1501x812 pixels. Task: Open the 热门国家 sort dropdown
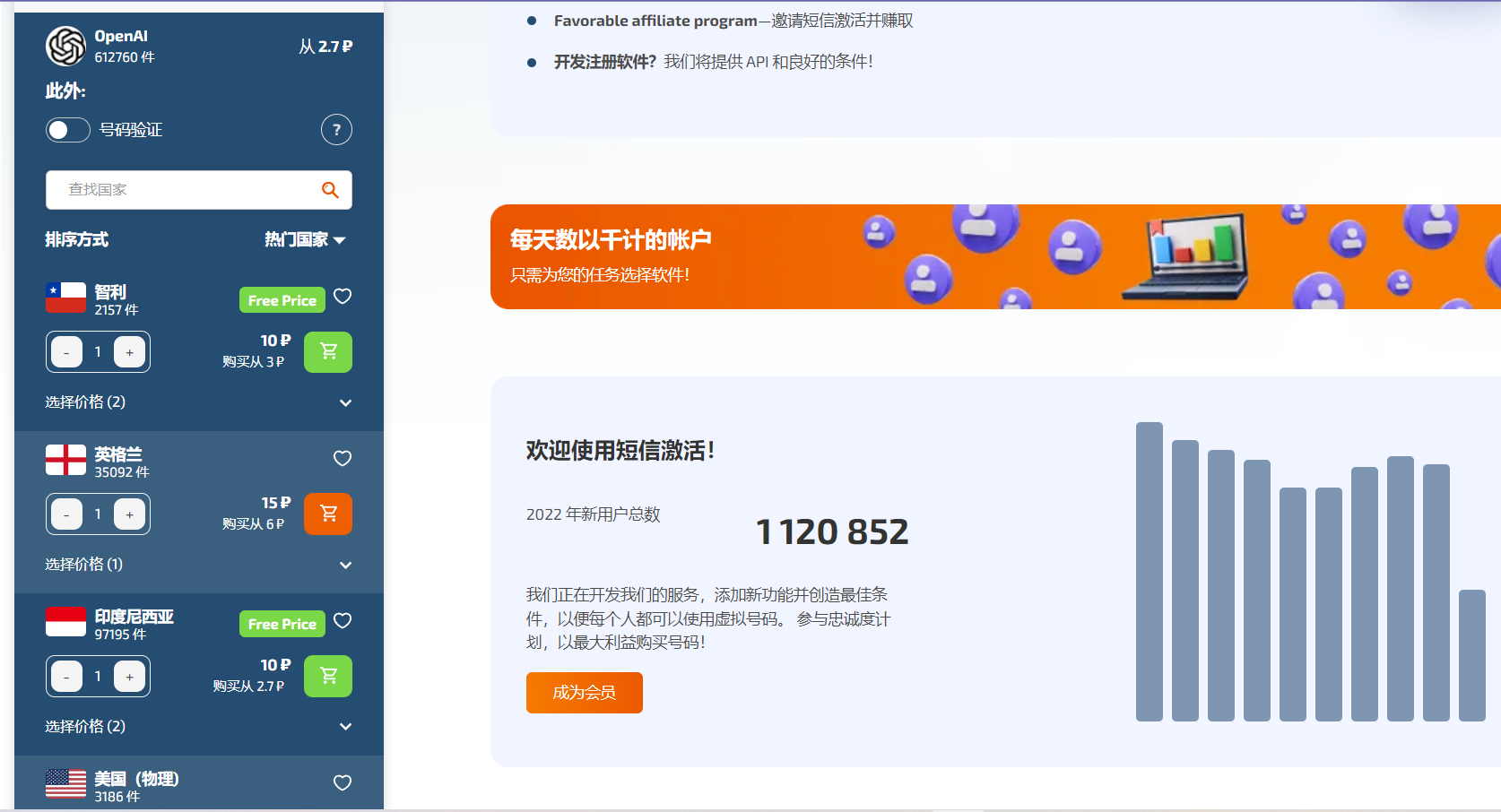[305, 240]
